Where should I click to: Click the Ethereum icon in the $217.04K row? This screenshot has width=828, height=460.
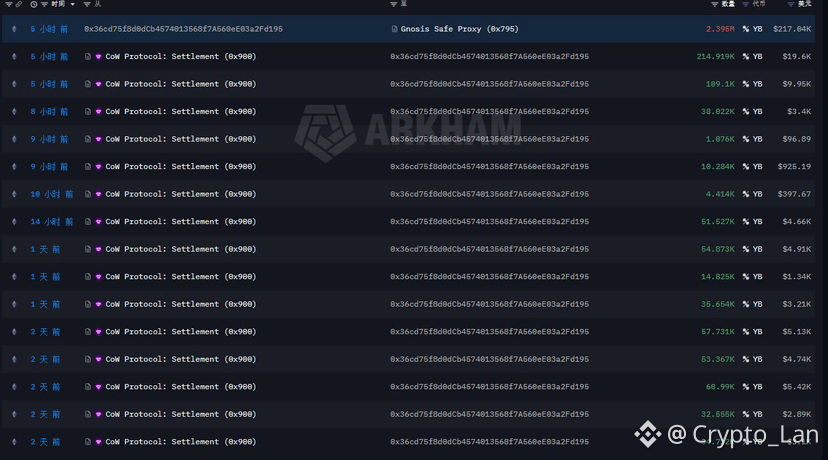coord(14,29)
